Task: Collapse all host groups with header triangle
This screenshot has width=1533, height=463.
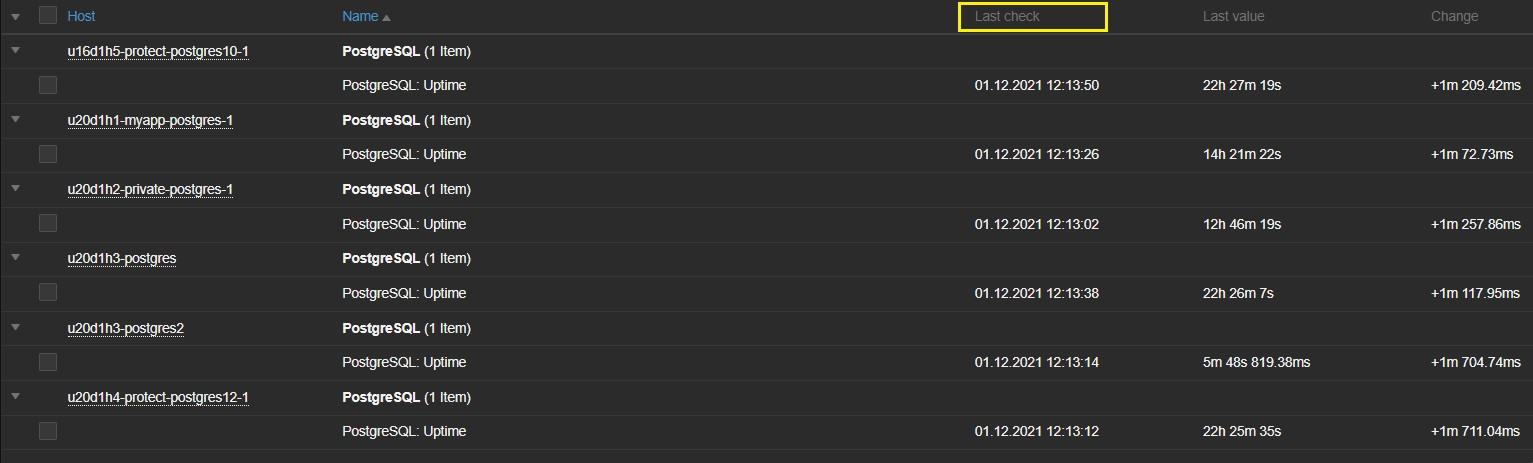Action: [15, 16]
